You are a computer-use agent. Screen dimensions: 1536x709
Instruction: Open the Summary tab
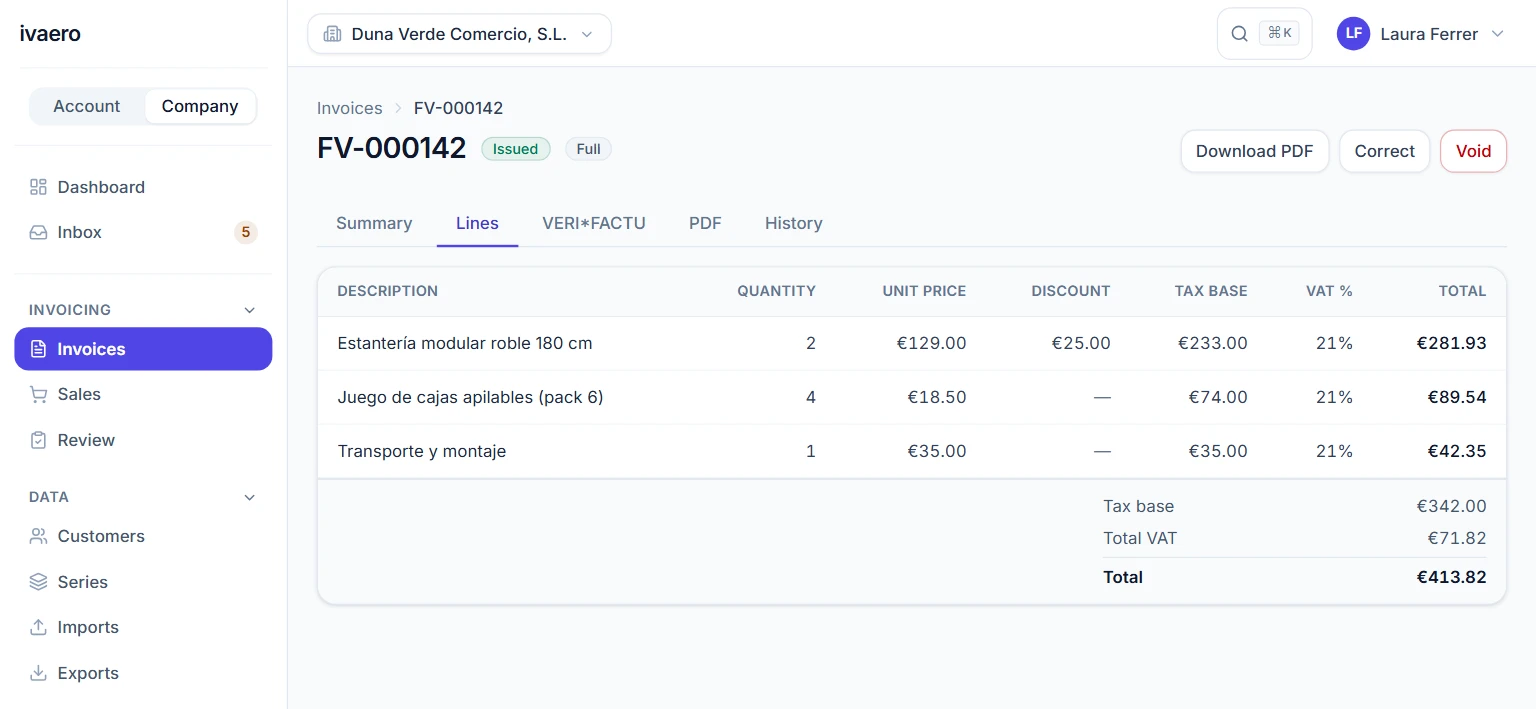pyautogui.click(x=374, y=223)
